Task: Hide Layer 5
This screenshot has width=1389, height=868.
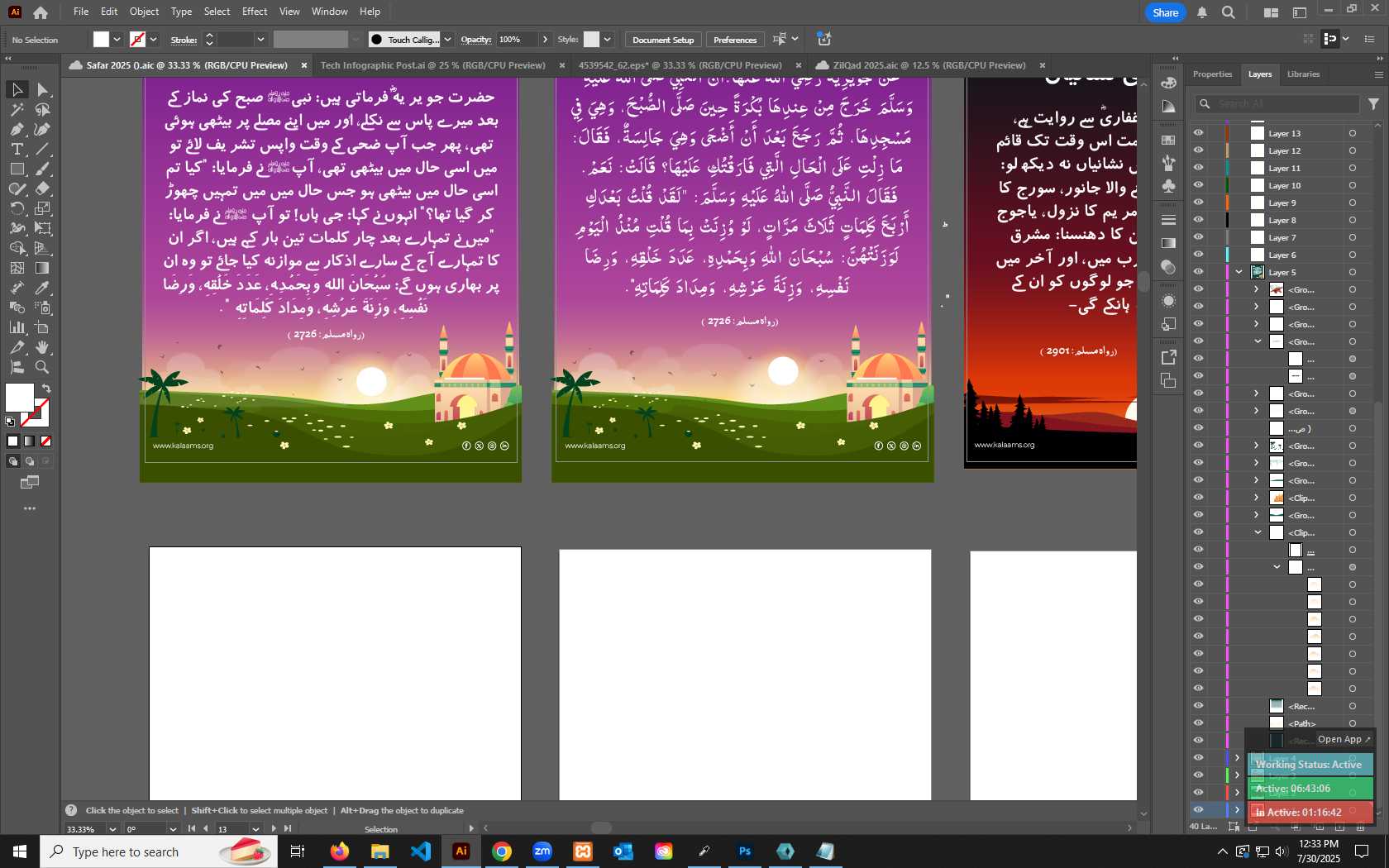Action: pos(1198,272)
